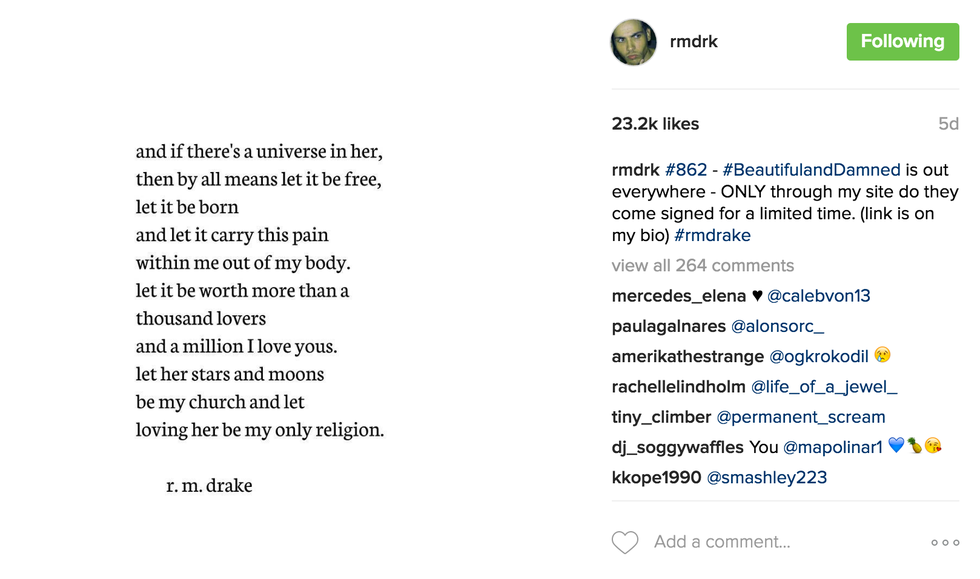980x579 pixels.
Task: View the 23.2k likes list
Action: click(x=655, y=124)
